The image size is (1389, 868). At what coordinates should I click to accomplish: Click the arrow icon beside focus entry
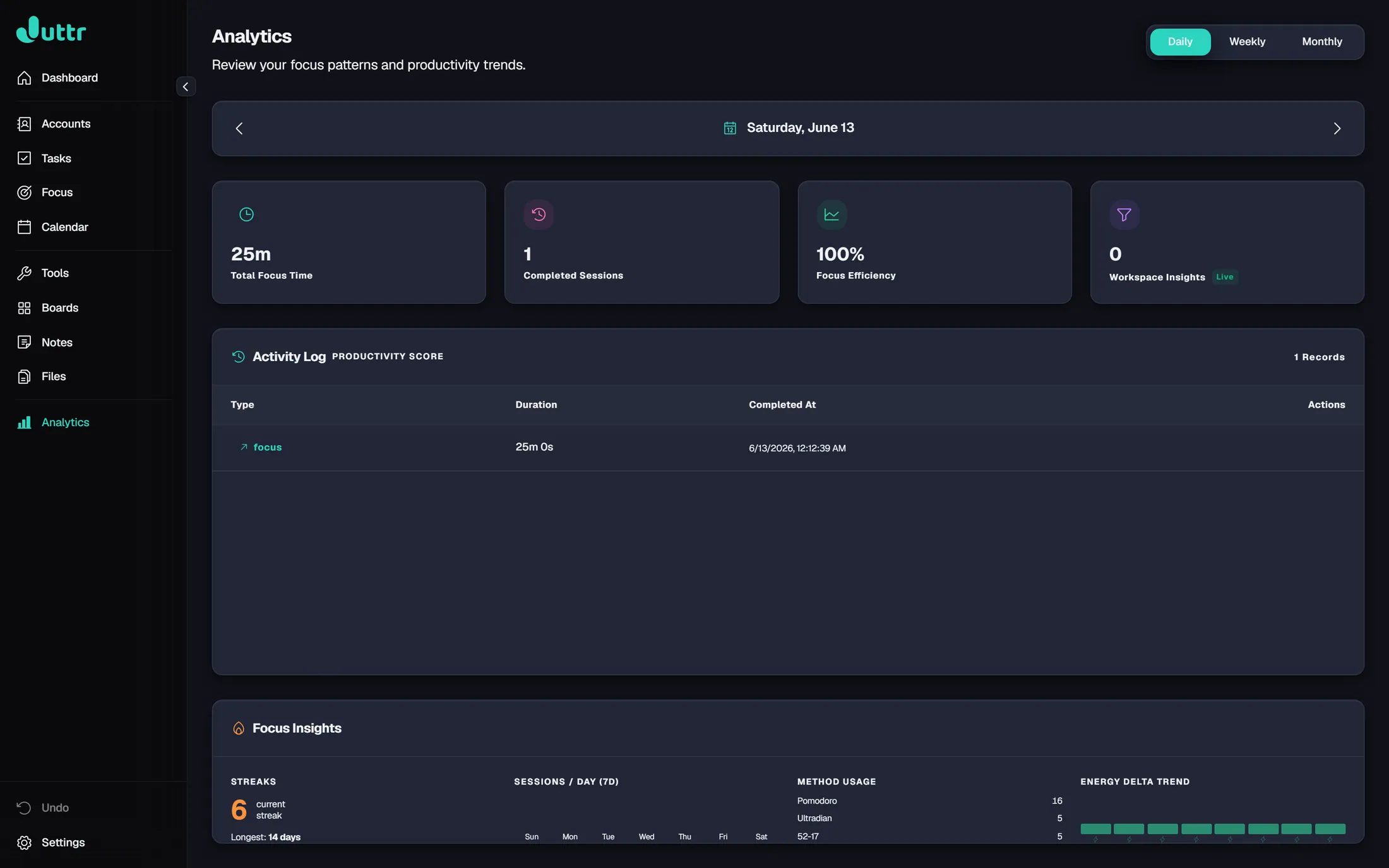point(244,447)
